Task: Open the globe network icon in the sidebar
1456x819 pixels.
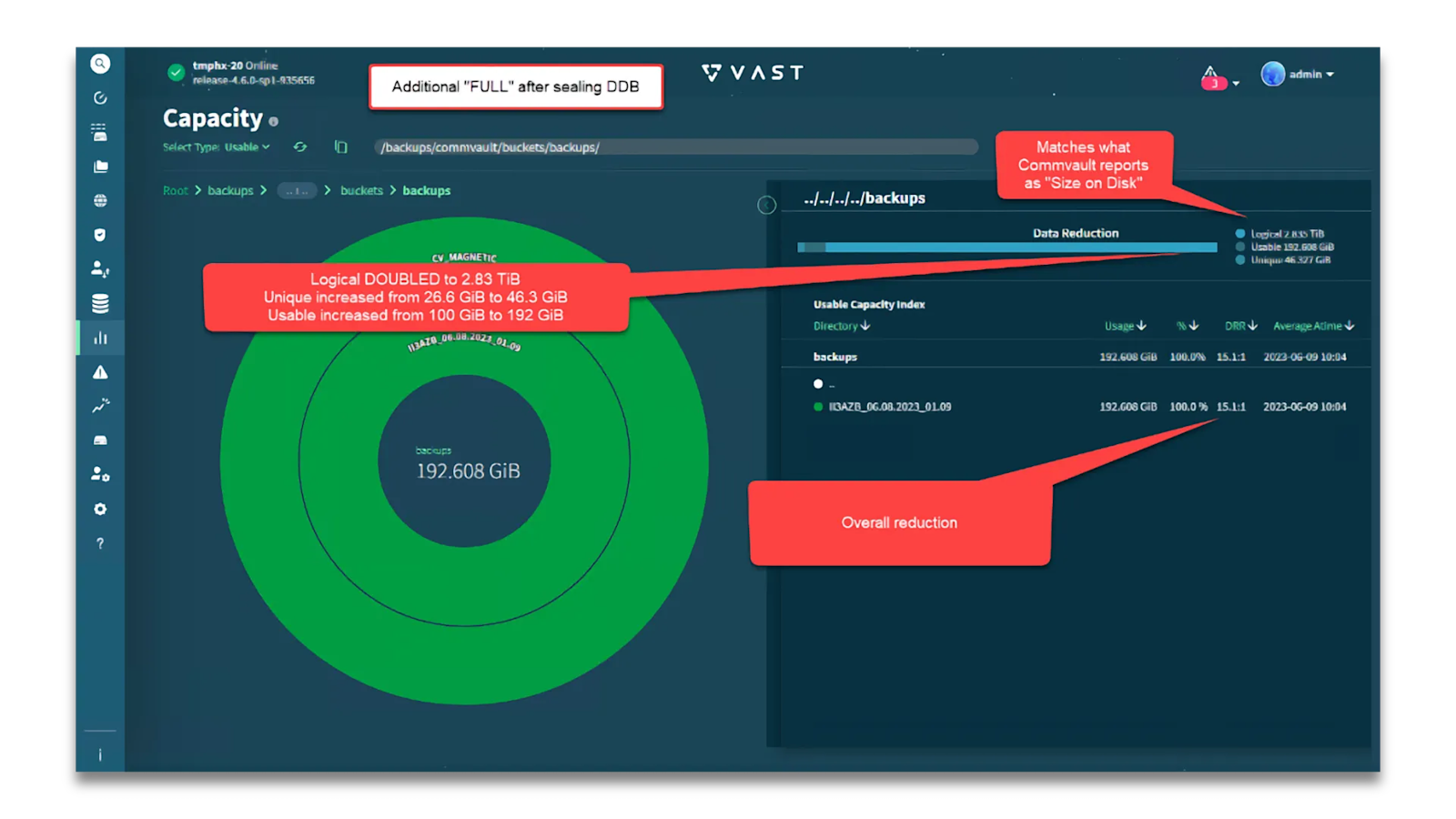Action: (x=100, y=200)
